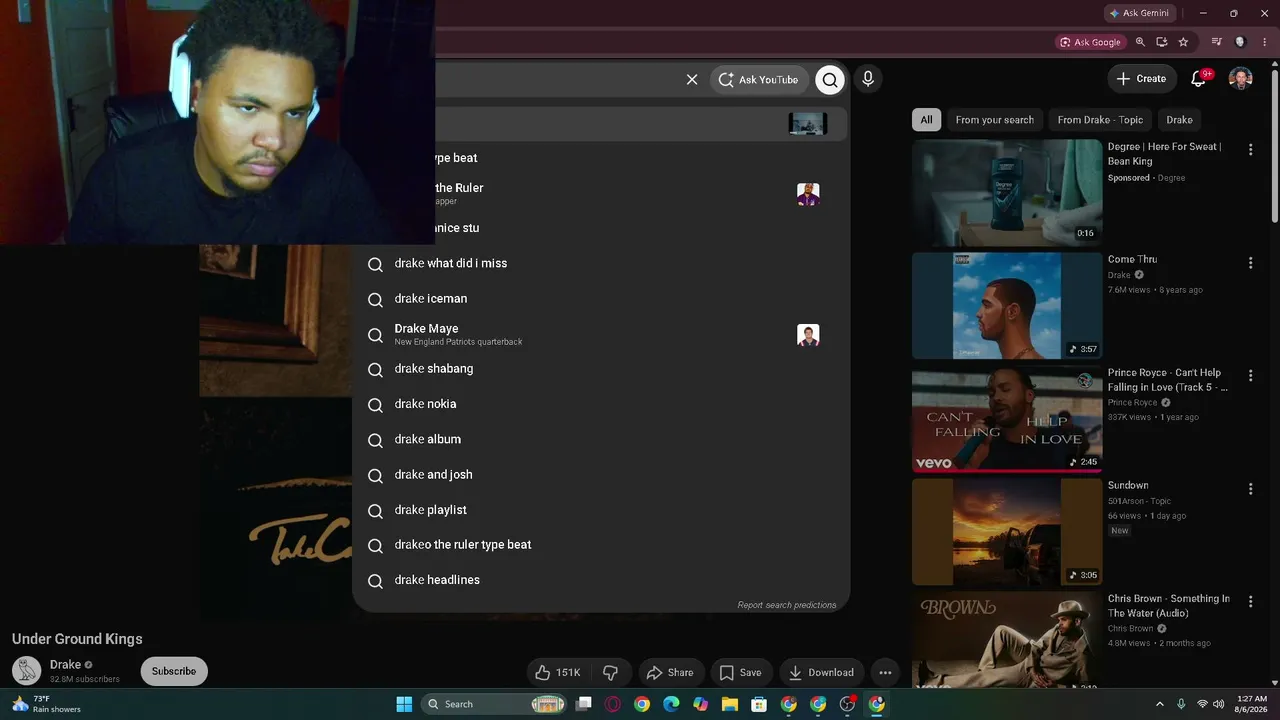Choose the 'Drake Maye' suggestion
The image size is (1280, 720).
601,335
